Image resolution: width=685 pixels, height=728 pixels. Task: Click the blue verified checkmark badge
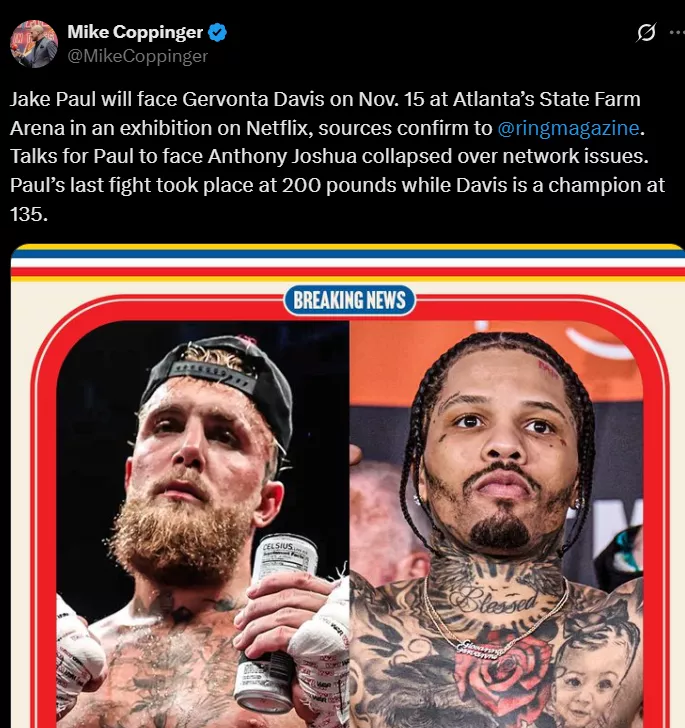point(217,32)
